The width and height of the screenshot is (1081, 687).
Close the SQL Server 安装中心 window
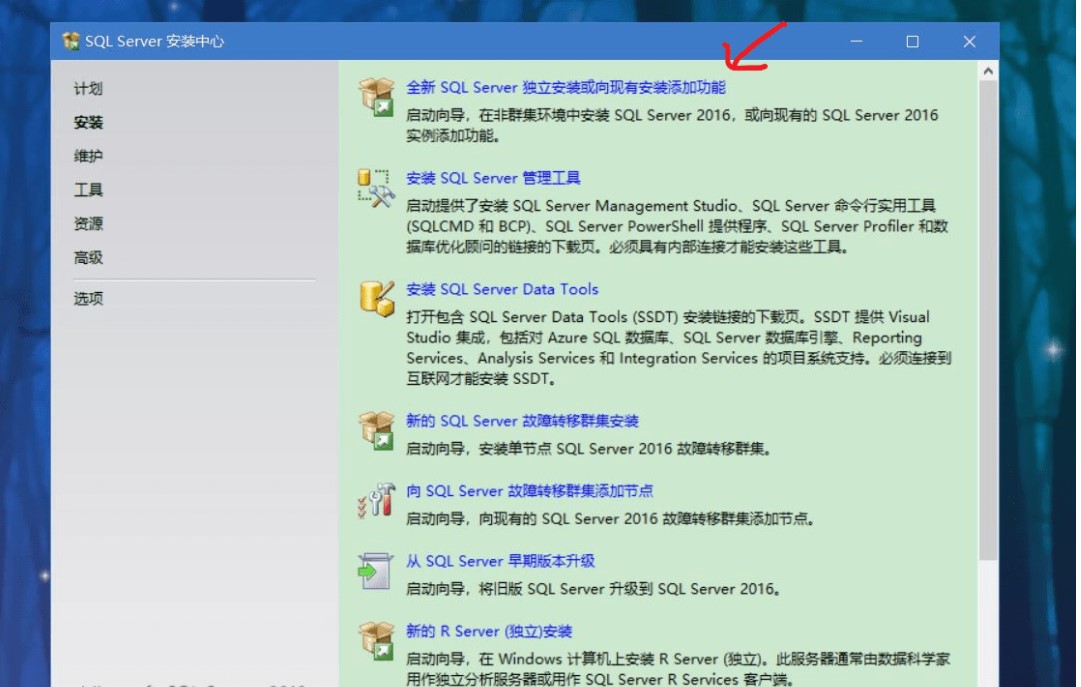[969, 41]
